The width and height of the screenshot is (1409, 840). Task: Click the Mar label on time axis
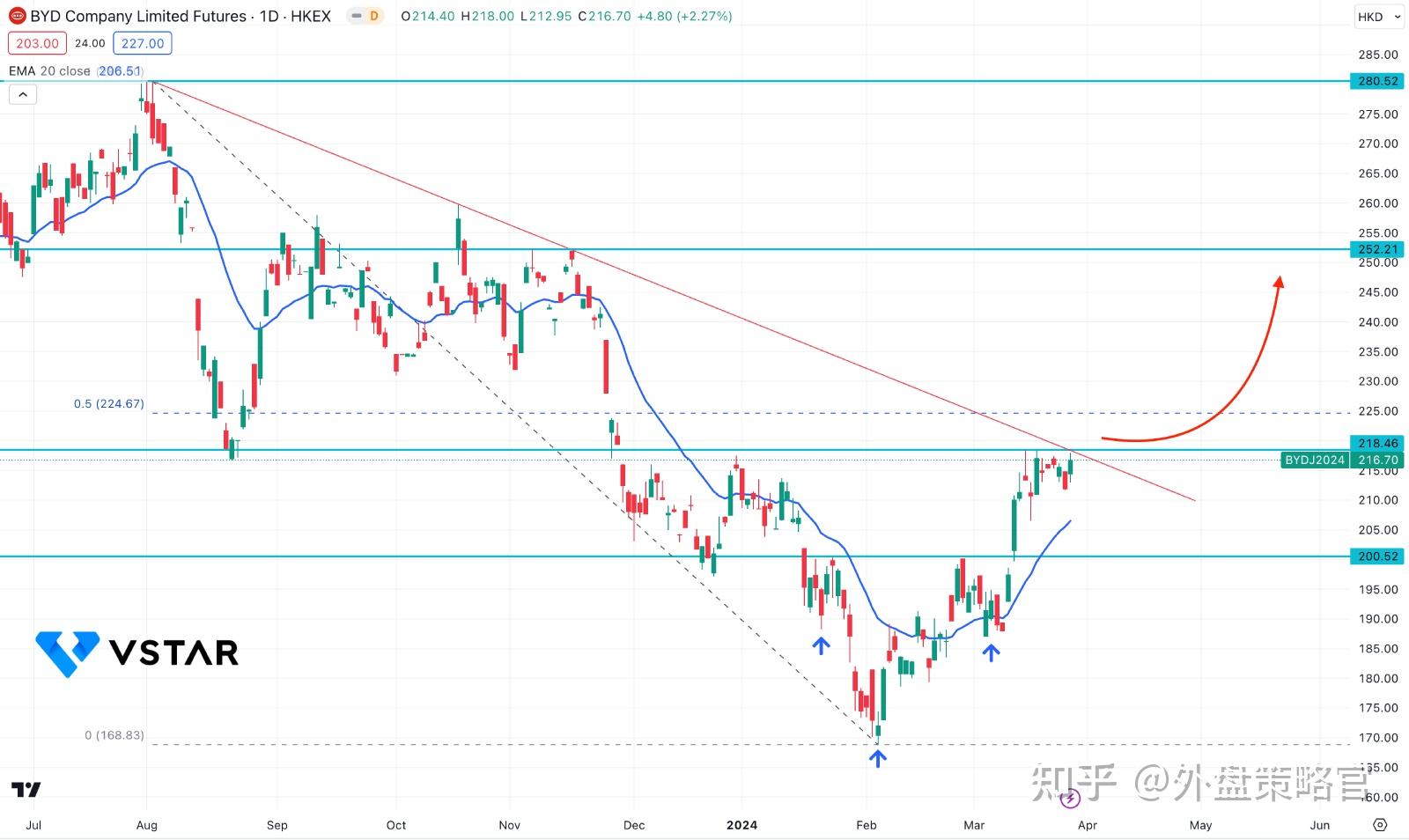[974, 825]
